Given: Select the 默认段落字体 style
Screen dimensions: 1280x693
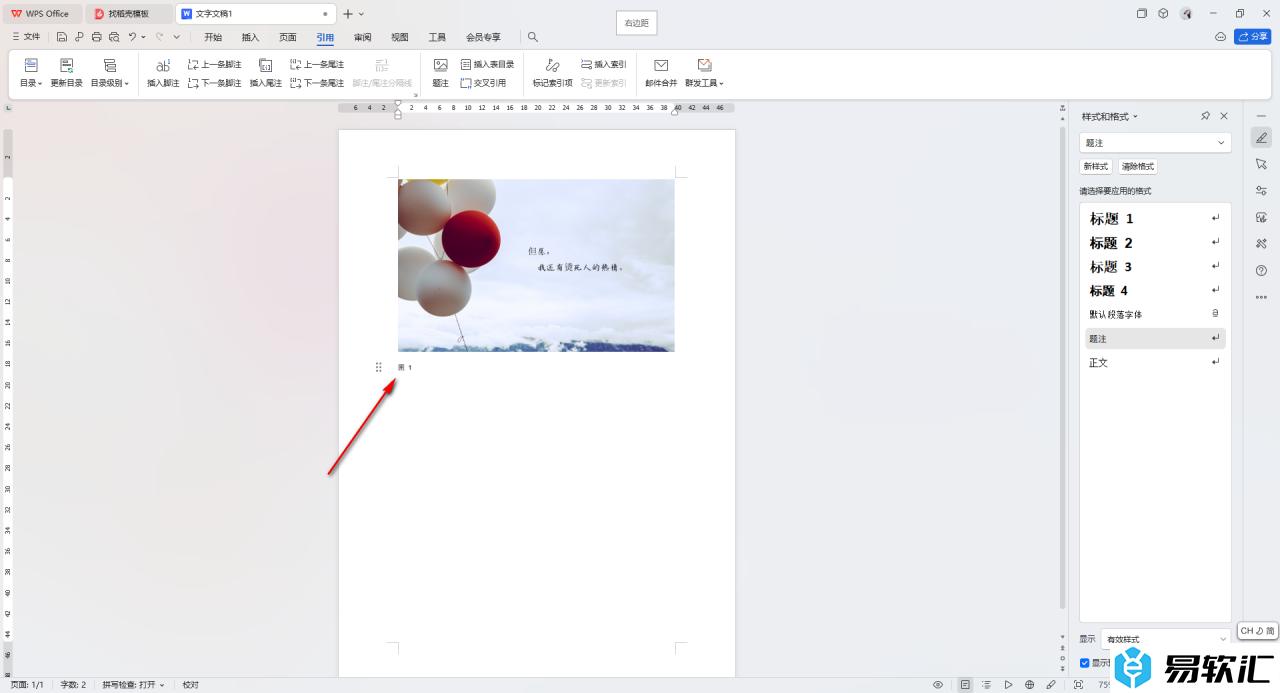Looking at the screenshot, I should click(1155, 315).
